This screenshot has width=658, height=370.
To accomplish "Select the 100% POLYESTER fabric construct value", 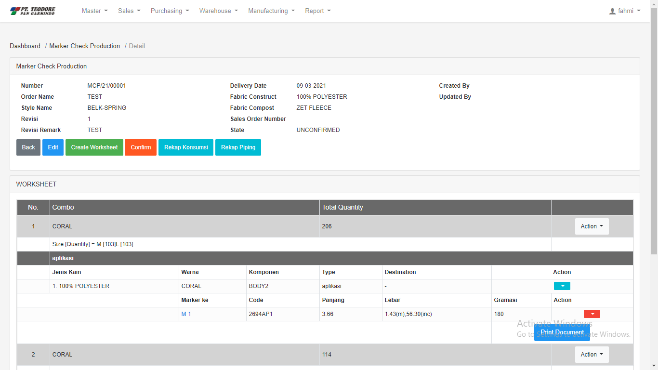I will click(x=322, y=96).
